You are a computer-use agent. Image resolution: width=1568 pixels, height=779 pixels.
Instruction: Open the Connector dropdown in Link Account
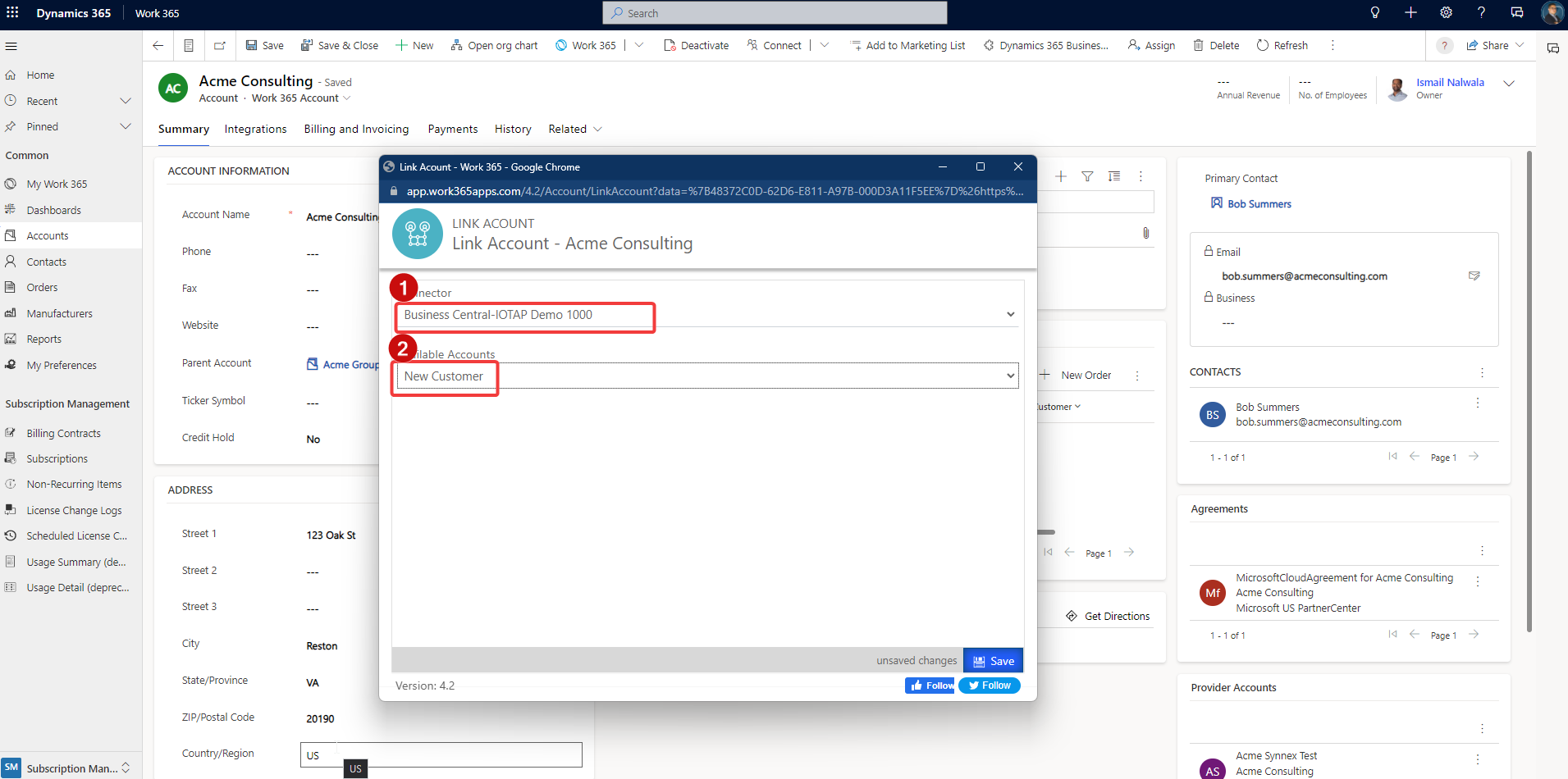[707, 315]
